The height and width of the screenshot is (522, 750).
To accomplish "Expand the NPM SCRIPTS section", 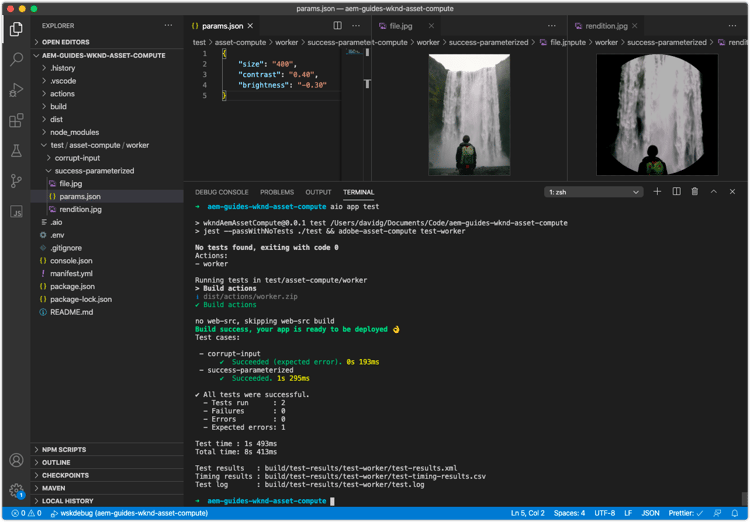I will tap(64, 450).
